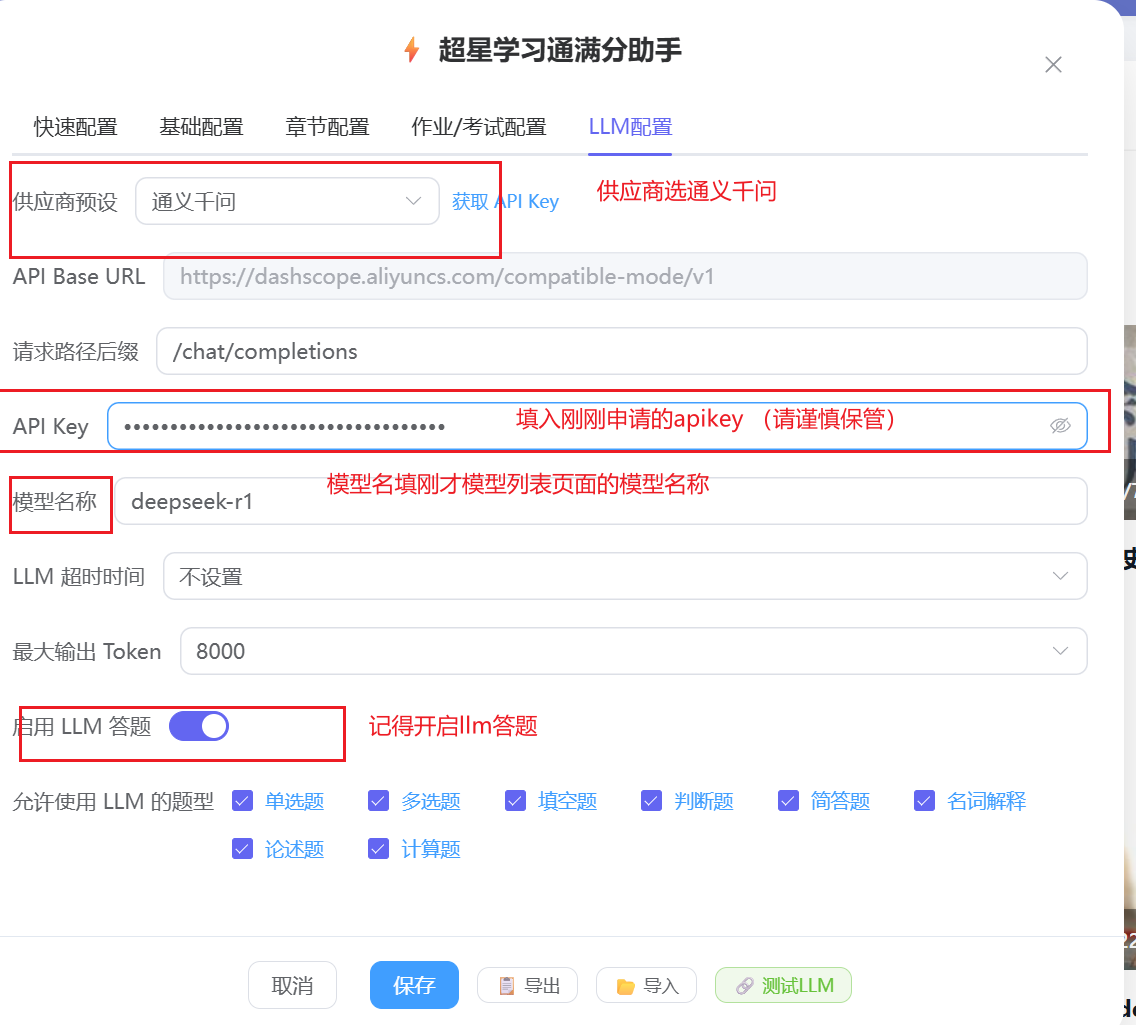Screen dimensions: 1136x1025
Task: Open the 章节配置 tab
Action: tap(327, 127)
